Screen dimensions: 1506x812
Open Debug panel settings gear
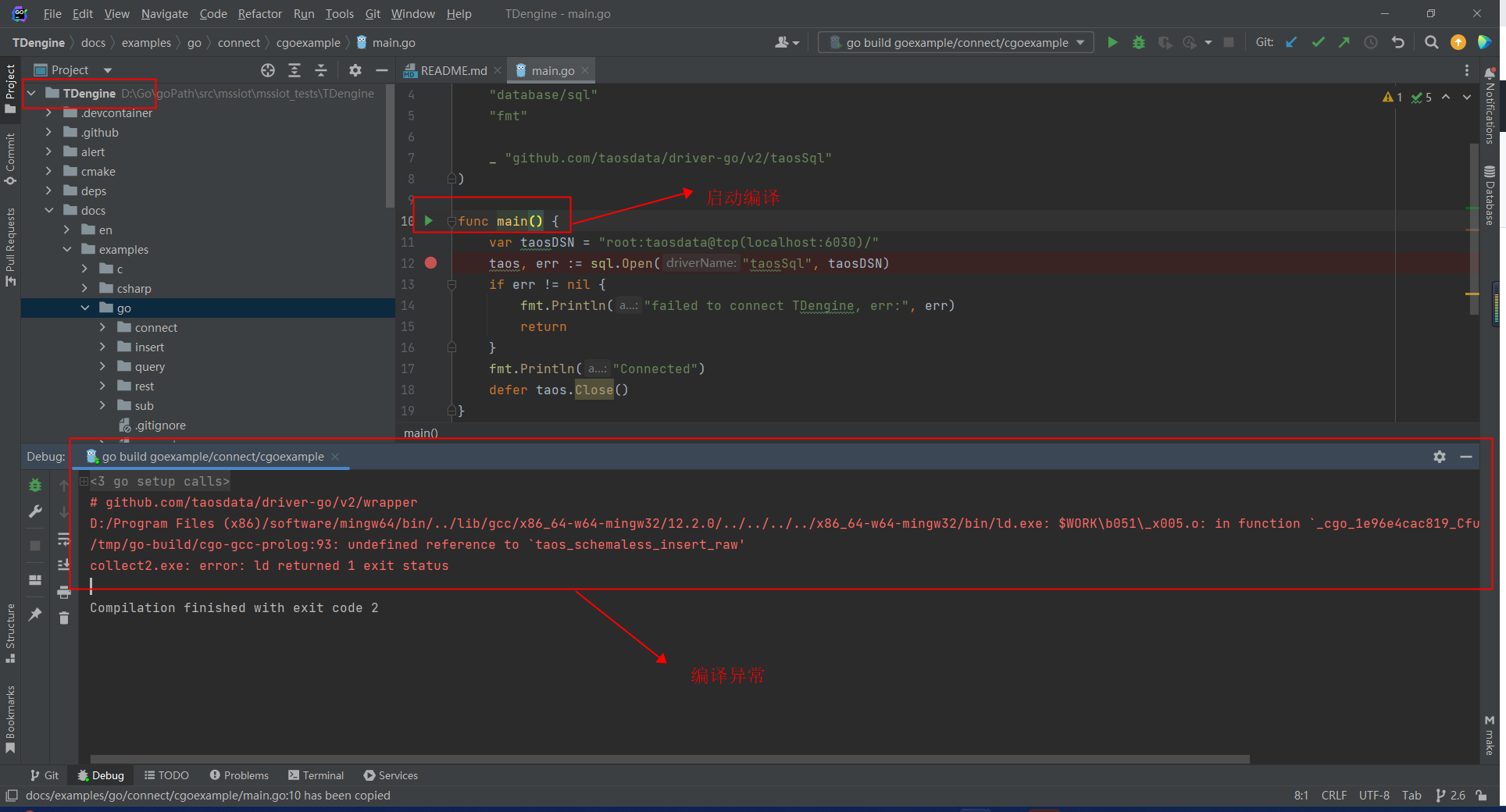pos(1440,457)
